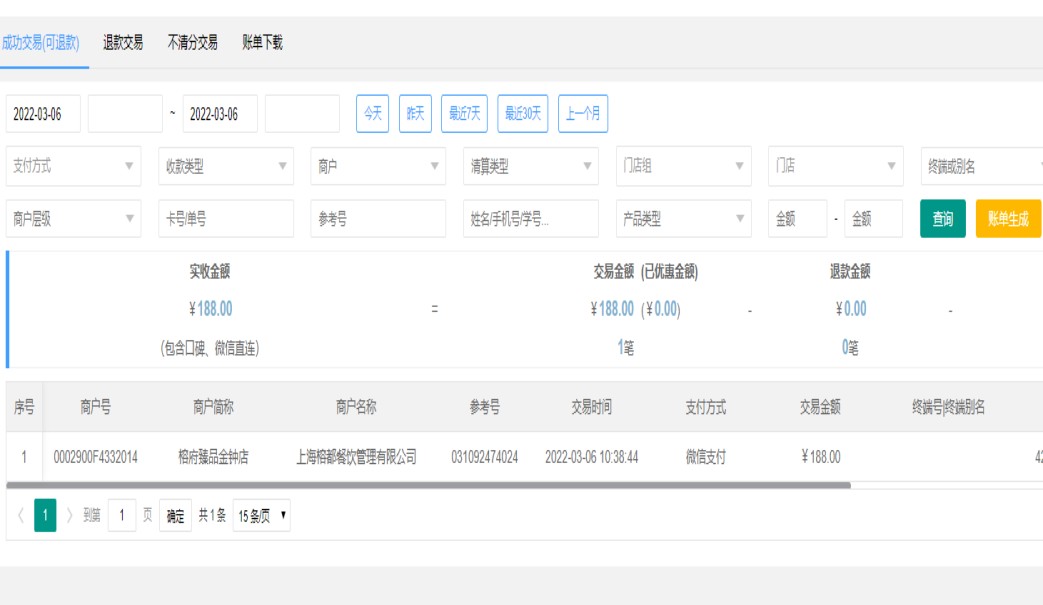Open the 15条/页 page size selector
Image resolution: width=1043 pixels, height=605 pixels.
(x=262, y=516)
